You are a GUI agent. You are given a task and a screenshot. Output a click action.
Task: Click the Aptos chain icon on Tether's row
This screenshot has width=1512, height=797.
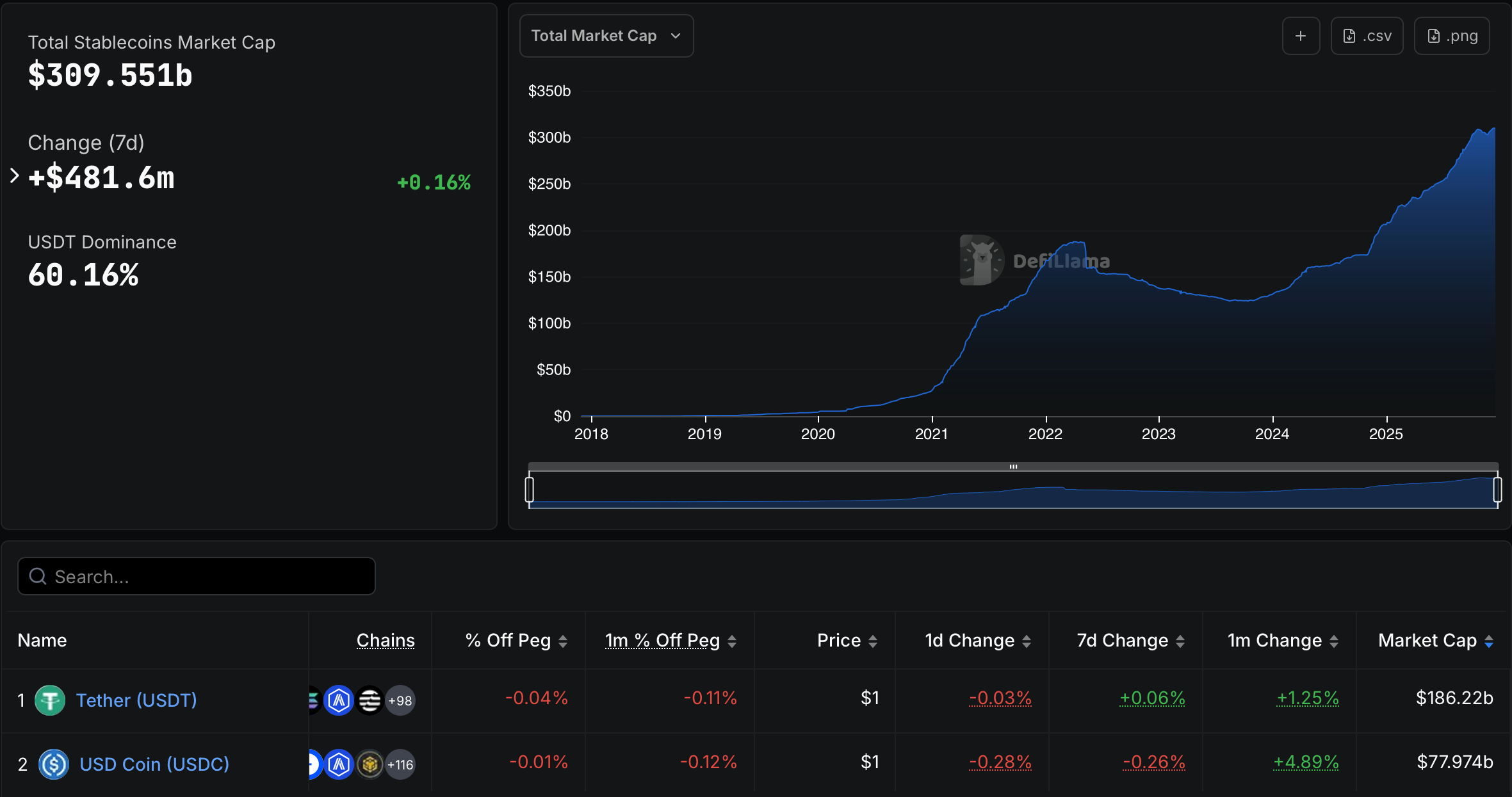(339, 700)
